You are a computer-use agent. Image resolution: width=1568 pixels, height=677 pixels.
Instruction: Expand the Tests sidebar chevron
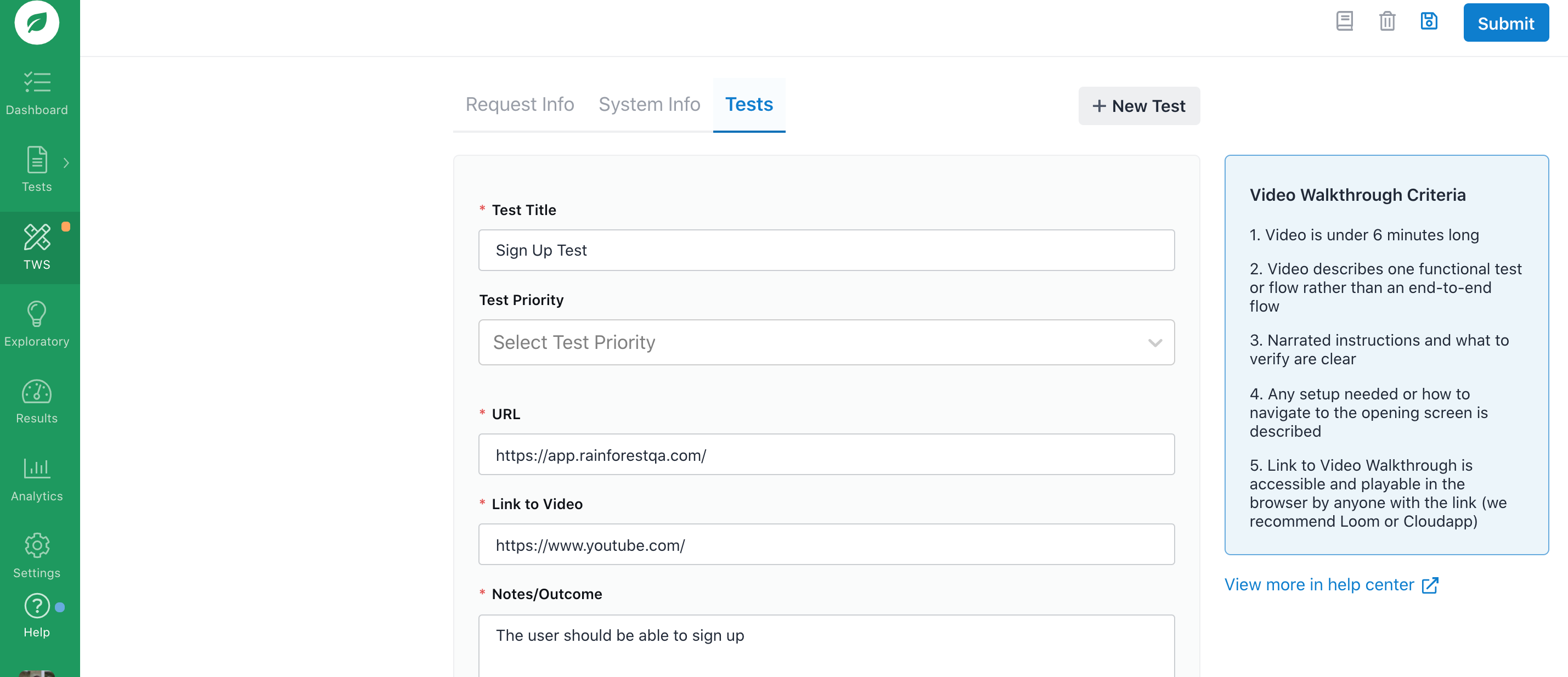(66, 162)
